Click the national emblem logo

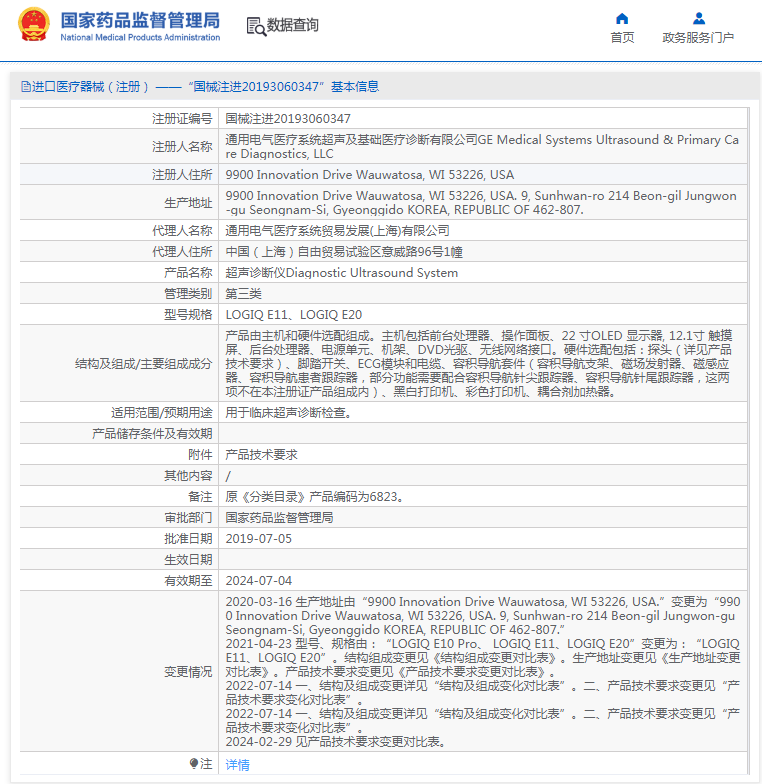click(x=33, y=25)
